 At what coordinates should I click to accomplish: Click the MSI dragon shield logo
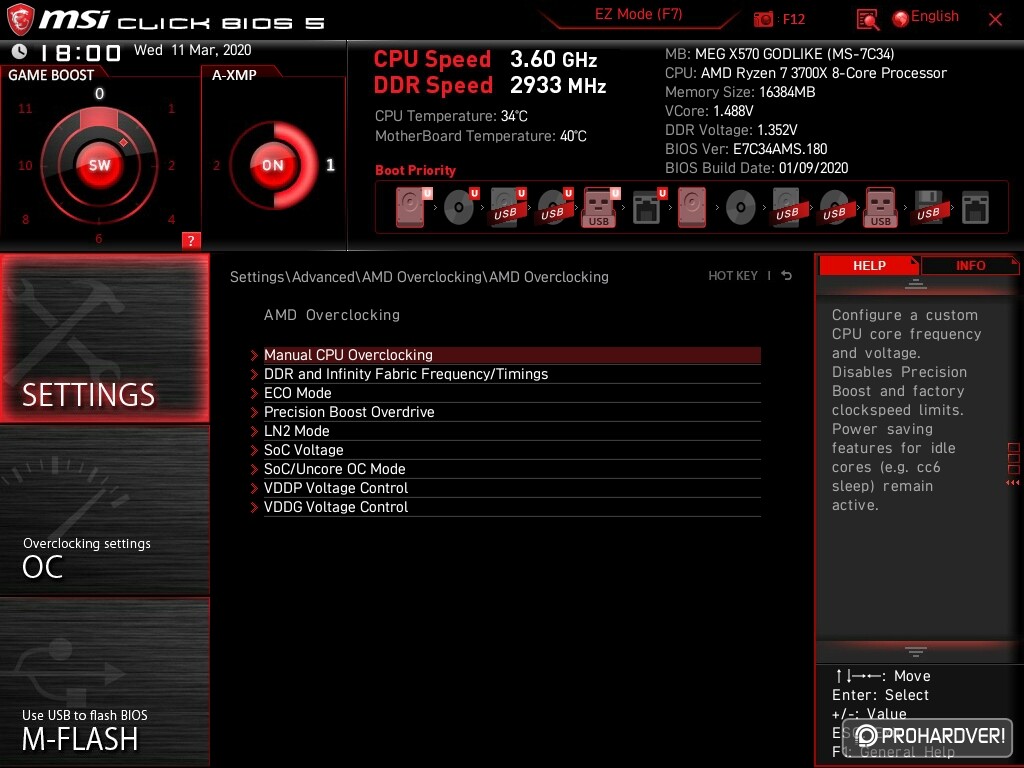pyautogui.click(x=20, y=20)
